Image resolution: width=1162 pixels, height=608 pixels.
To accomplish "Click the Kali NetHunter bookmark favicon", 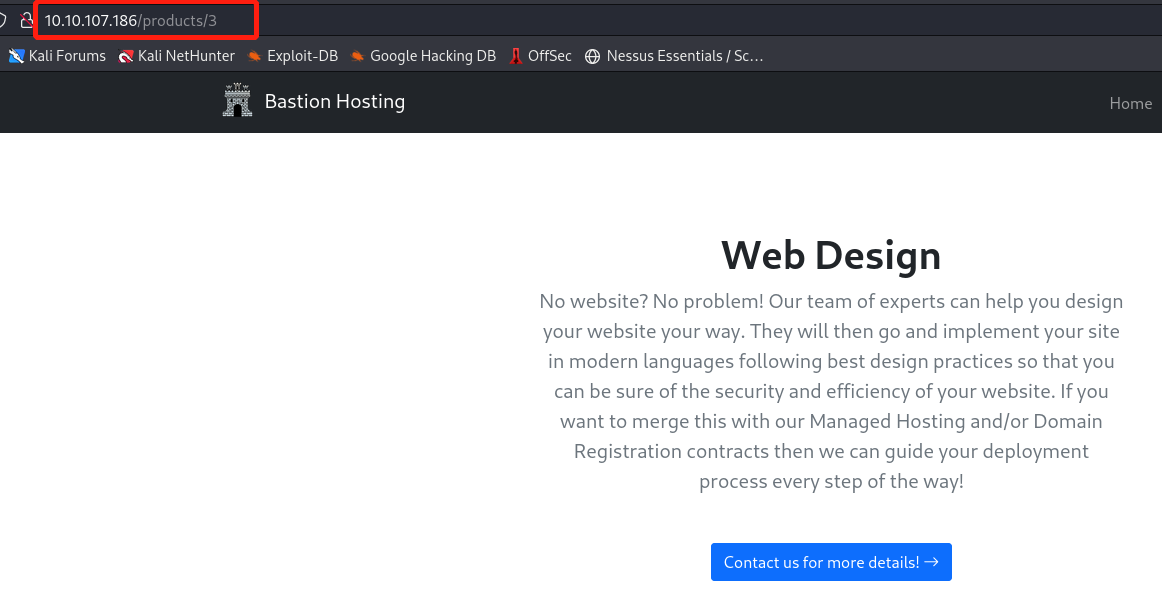I will (126, 56).
